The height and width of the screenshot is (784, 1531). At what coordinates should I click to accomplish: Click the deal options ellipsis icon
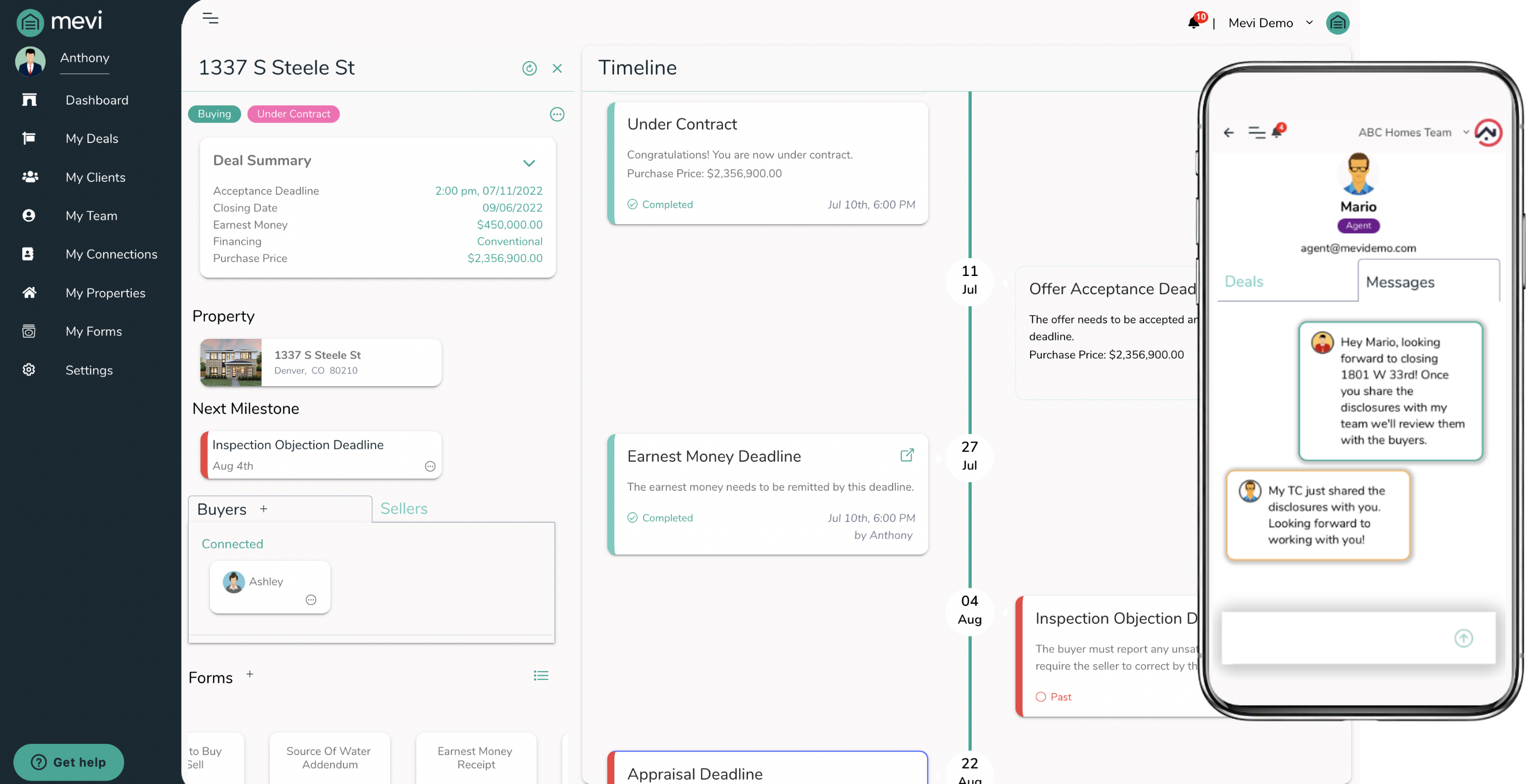pos(557,114)
